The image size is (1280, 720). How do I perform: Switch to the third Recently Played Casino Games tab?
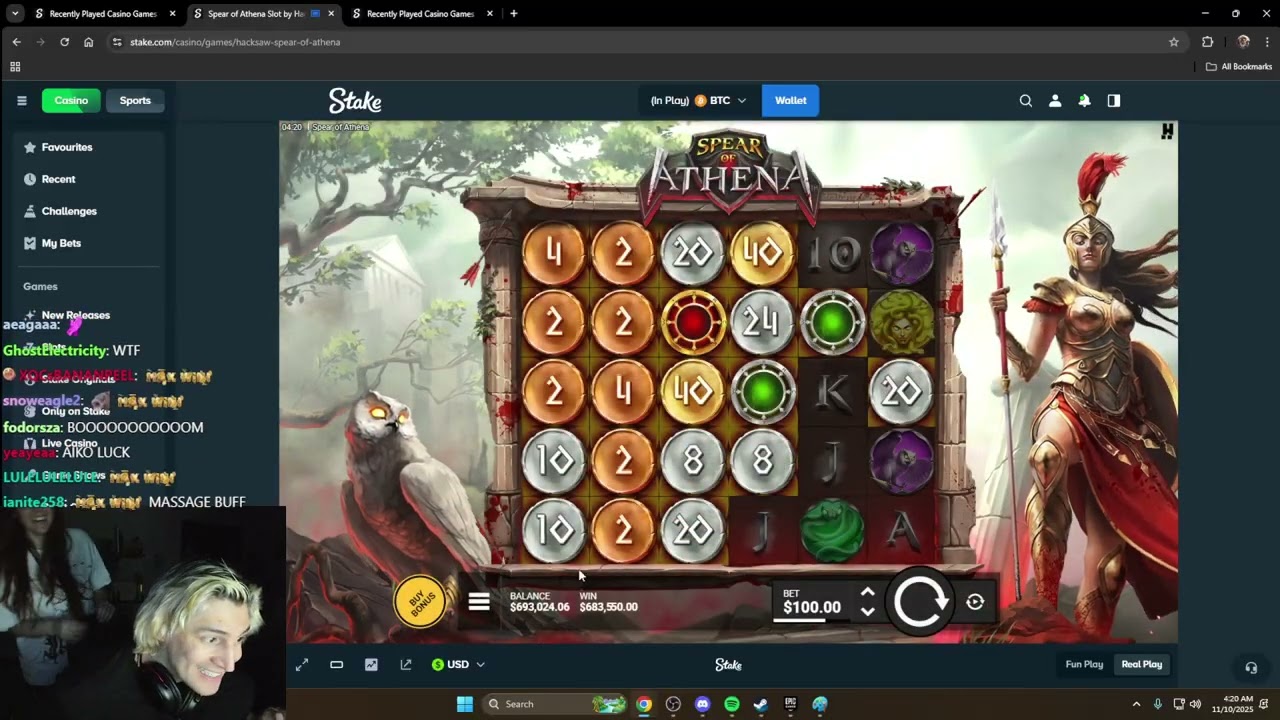421,14
